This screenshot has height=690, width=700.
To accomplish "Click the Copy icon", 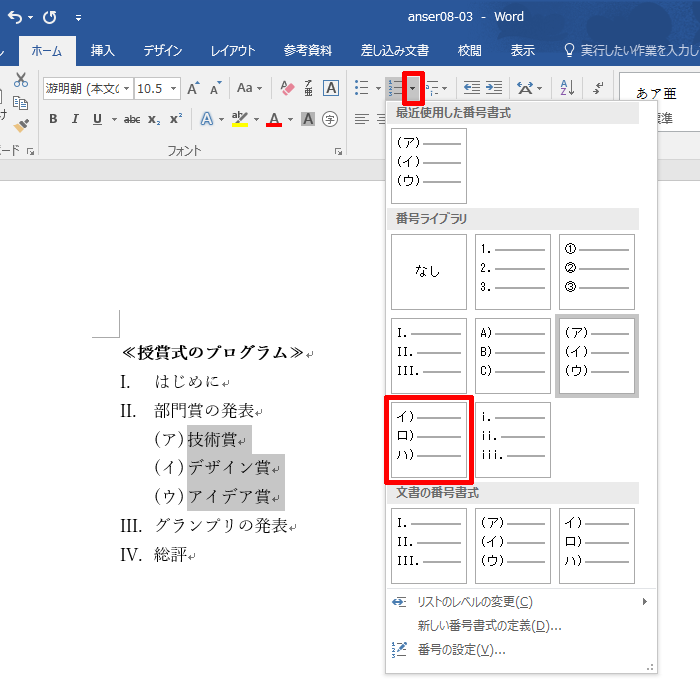I will [20, 103].
